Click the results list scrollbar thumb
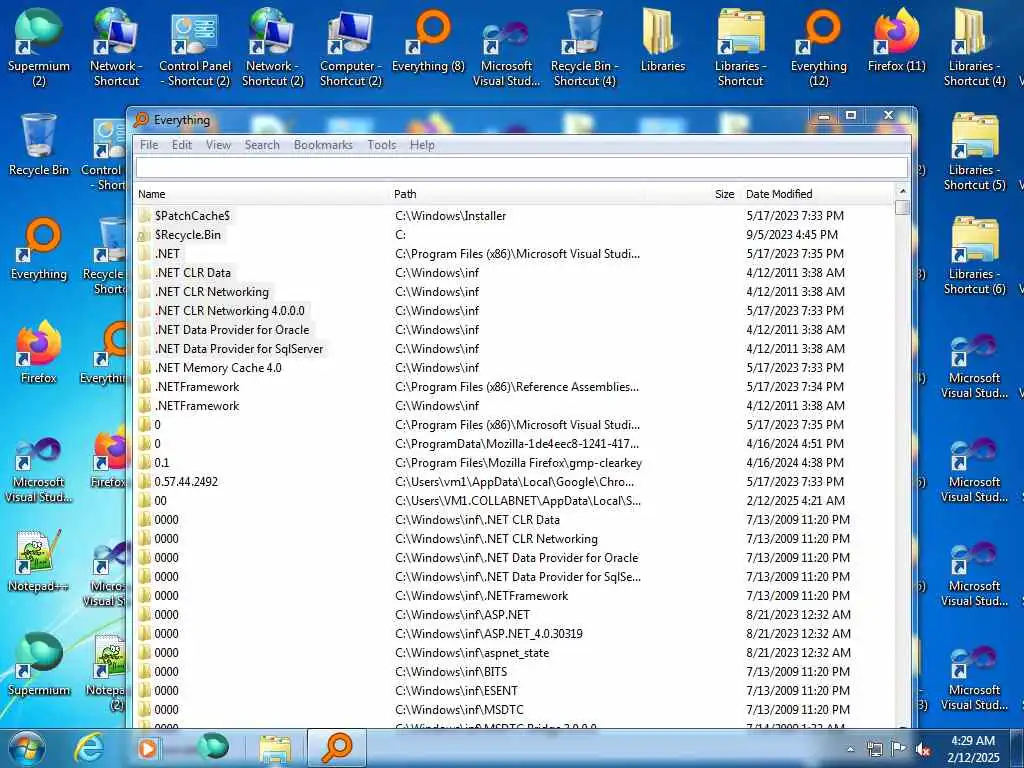Screen dimensions: 1024x768 tap(903, 207)
